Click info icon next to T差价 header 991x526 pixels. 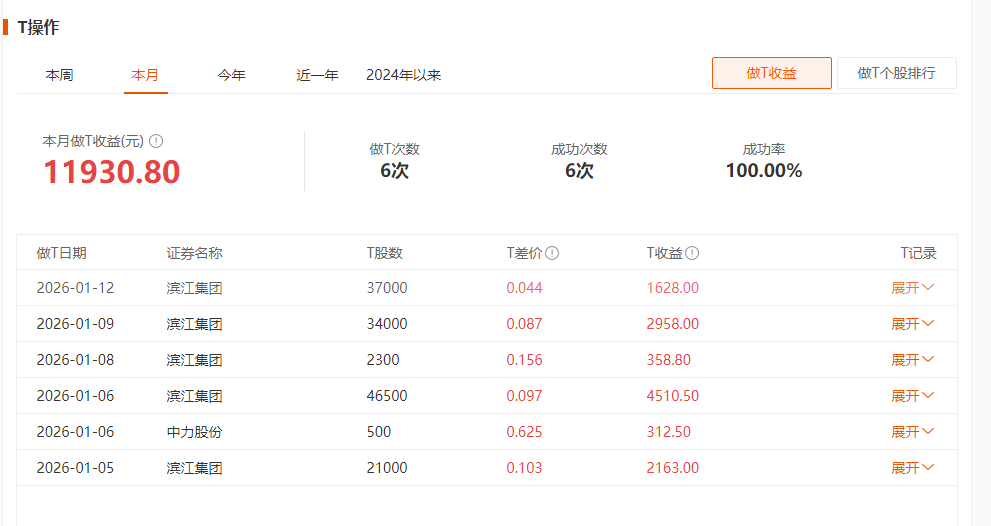[552, 254]
